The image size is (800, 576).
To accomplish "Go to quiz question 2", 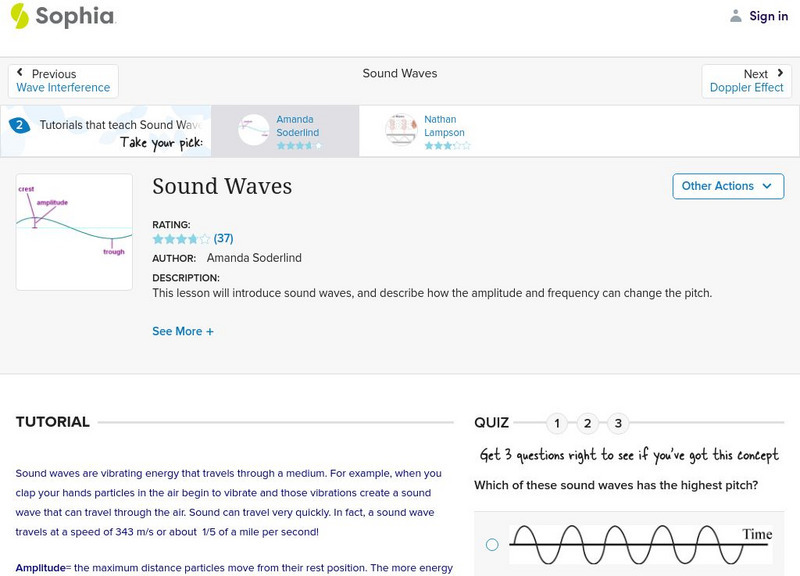I will 588,423.
